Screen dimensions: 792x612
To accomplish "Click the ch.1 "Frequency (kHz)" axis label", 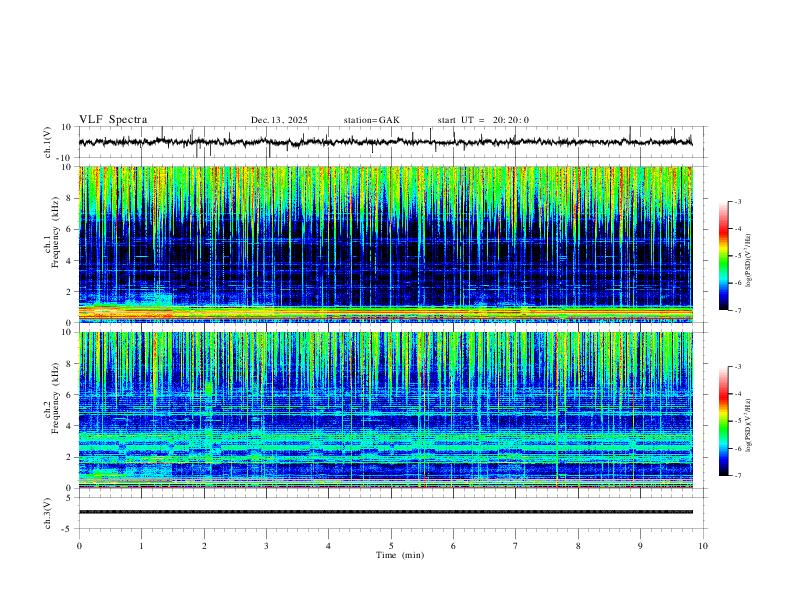I will [x=56, y=232].
